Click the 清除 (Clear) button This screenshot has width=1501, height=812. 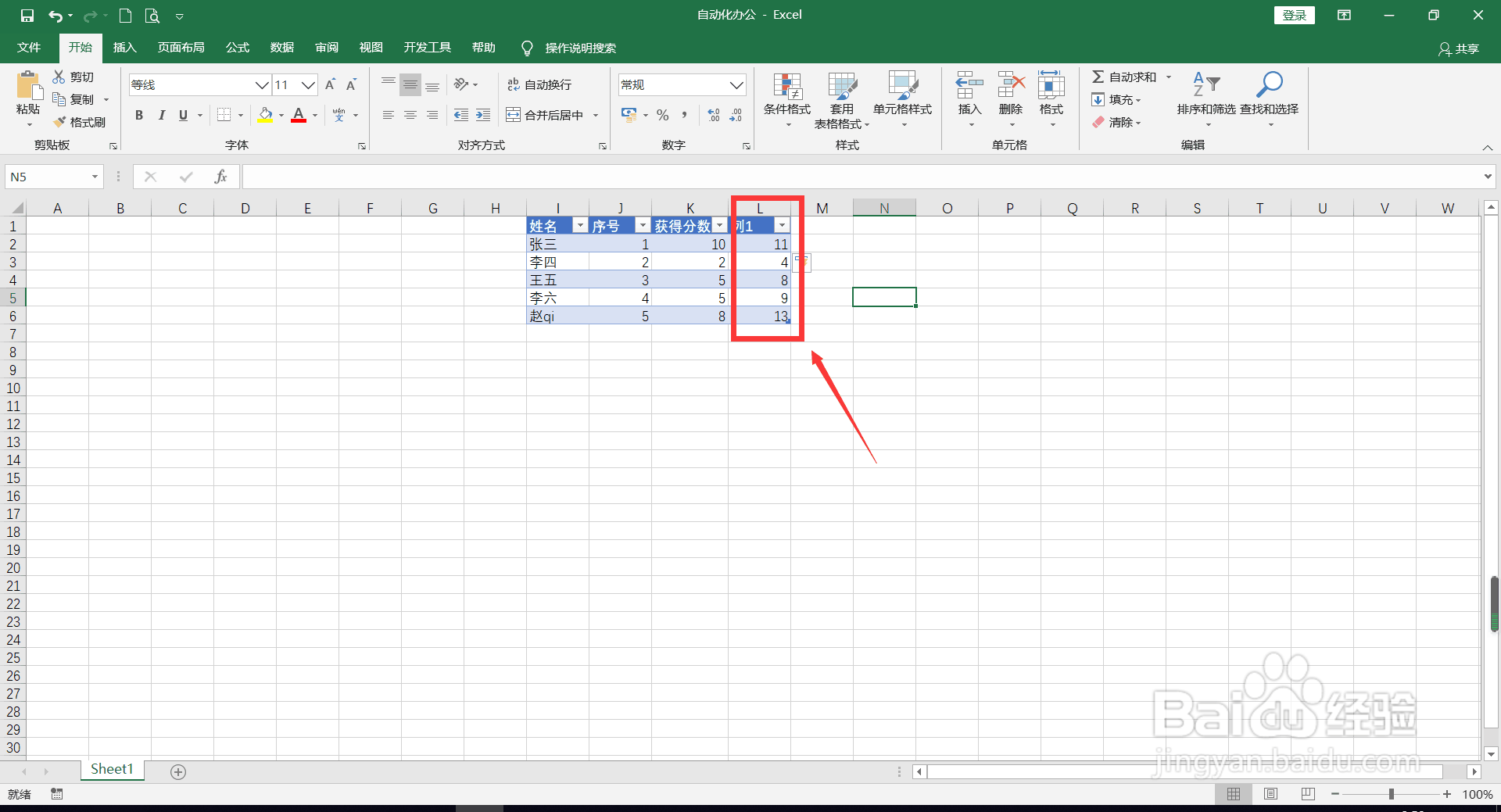point(1116,122)
